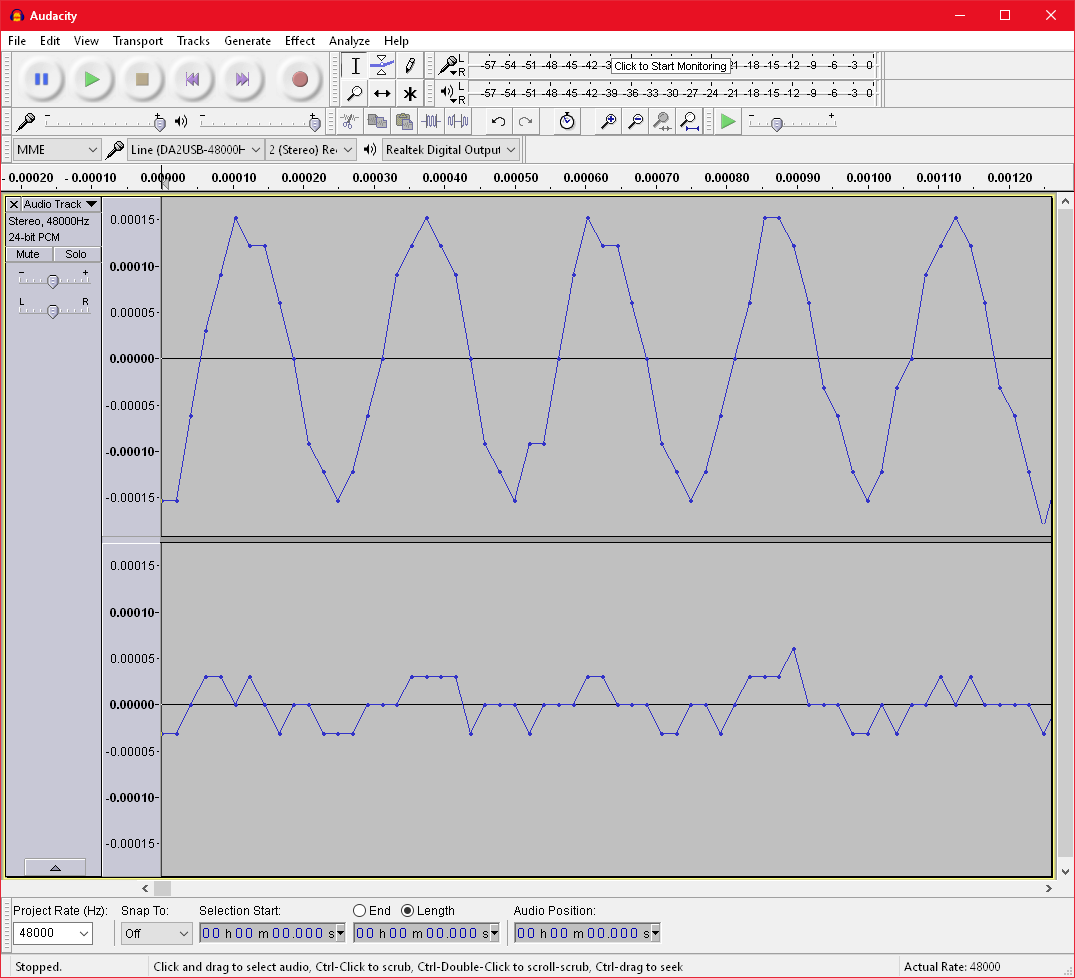The image size is (1075, 978).
Task: Open the Edit menu
Action: 50,41
